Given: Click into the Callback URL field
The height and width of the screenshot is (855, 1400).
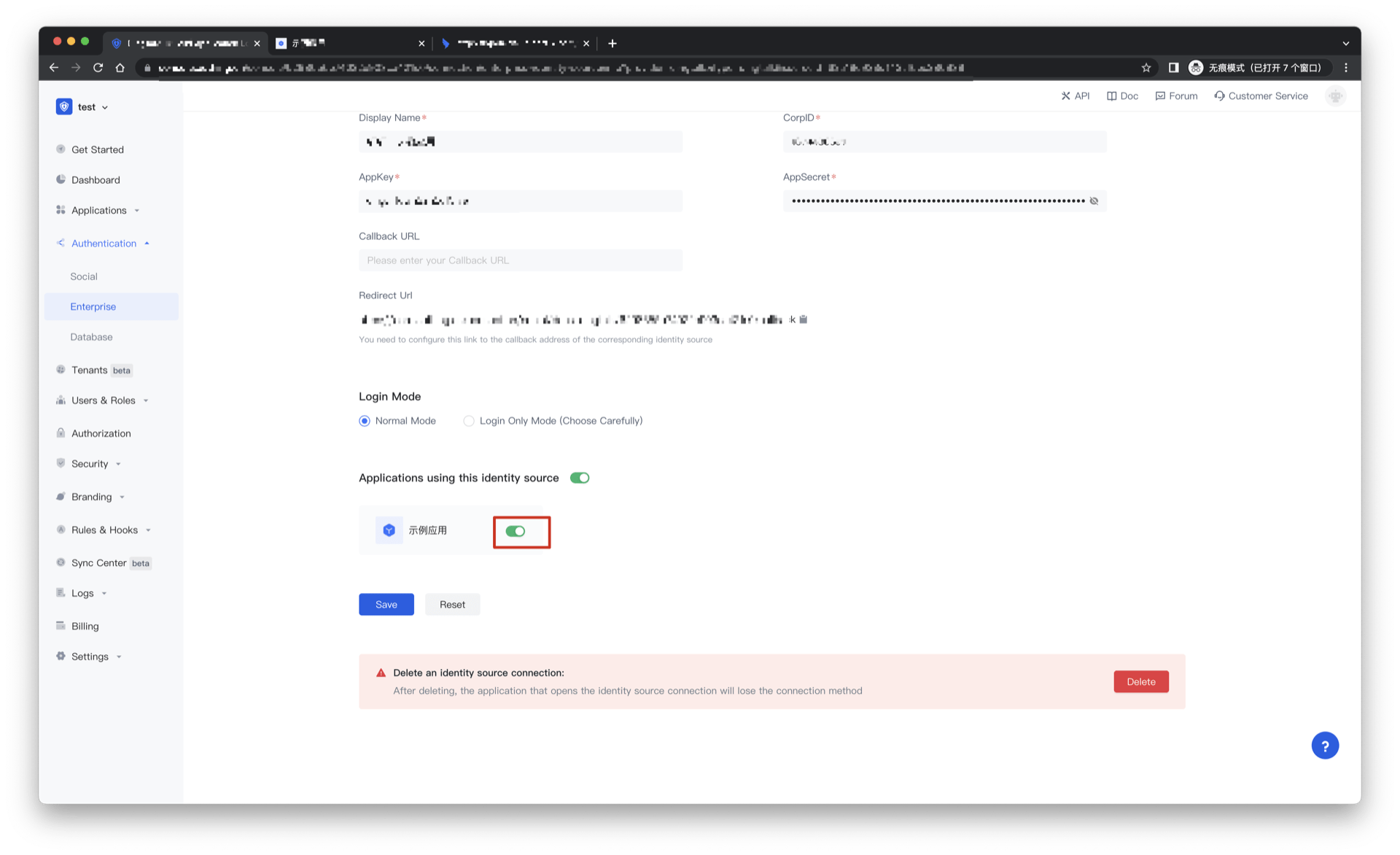Looking at the screenshot, I should point(520,260).
